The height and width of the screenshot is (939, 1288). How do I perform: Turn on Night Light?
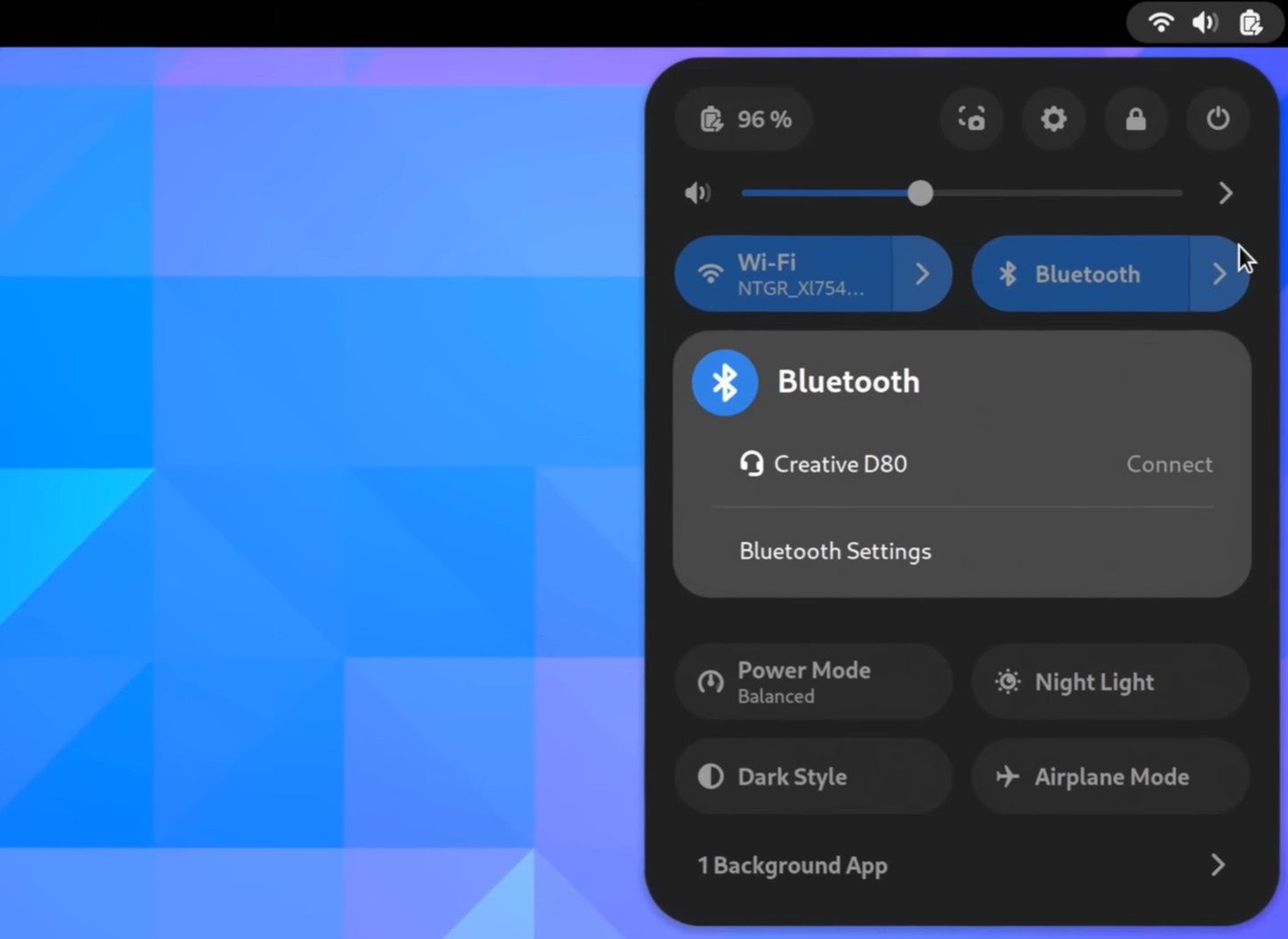pyautogui.click(x=1109, y=681)
